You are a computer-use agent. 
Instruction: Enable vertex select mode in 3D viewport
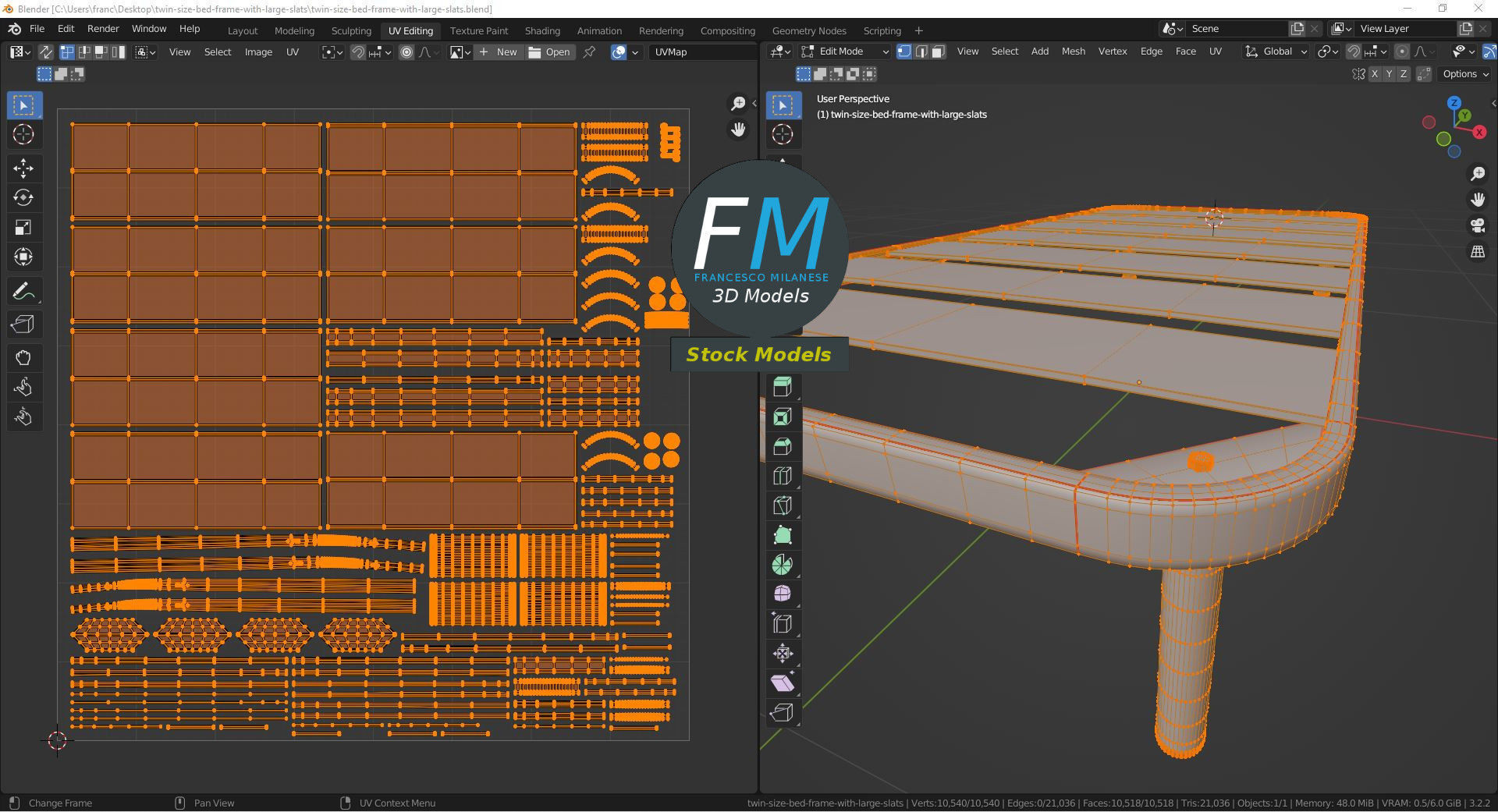coord(904,51)
